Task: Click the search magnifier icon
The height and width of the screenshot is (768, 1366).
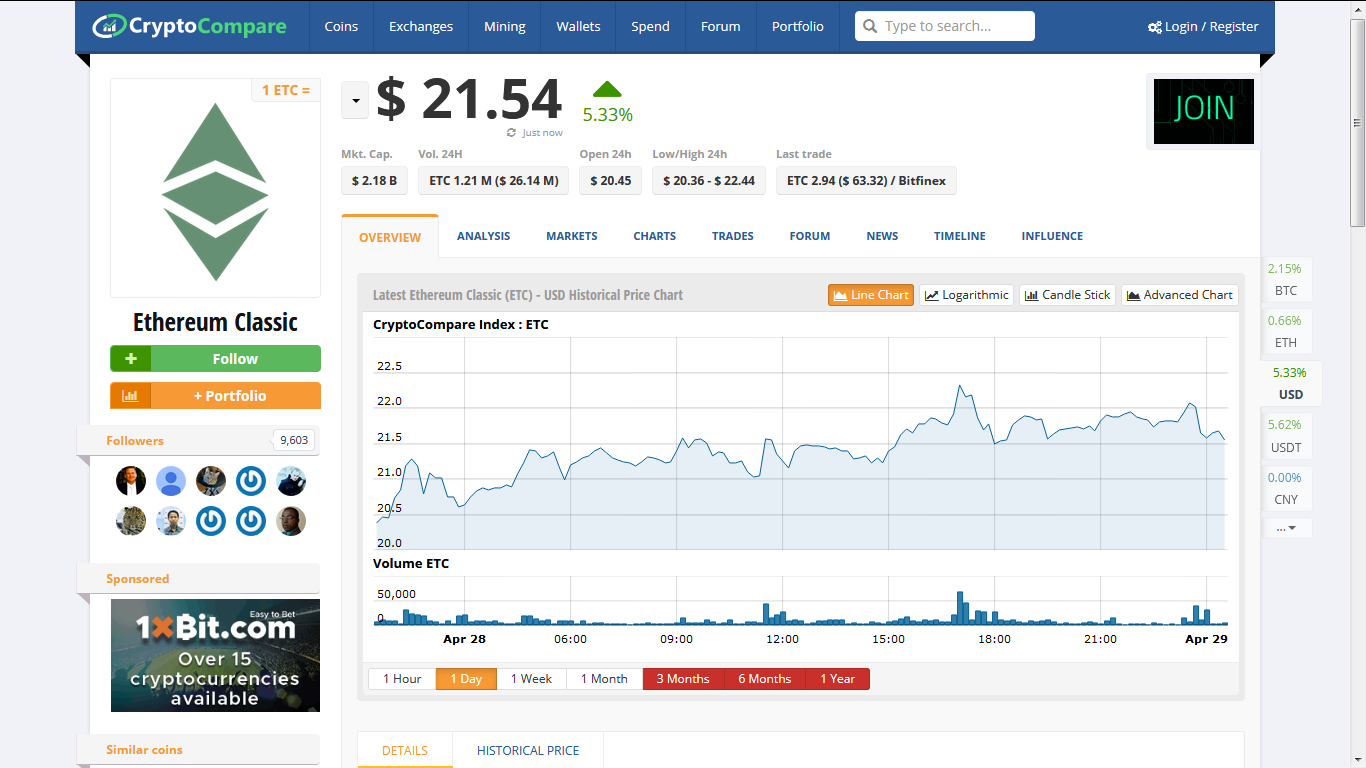Action: [870, 26]
